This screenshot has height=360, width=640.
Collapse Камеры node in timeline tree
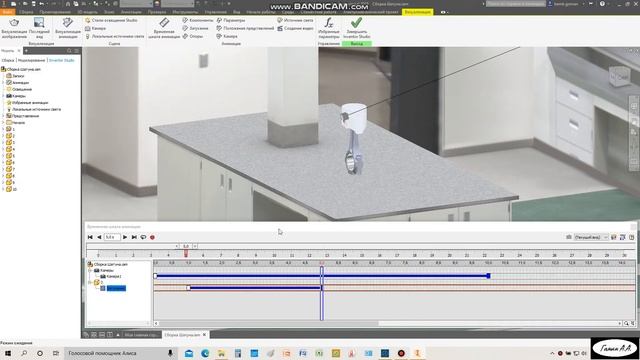(90, 270)
